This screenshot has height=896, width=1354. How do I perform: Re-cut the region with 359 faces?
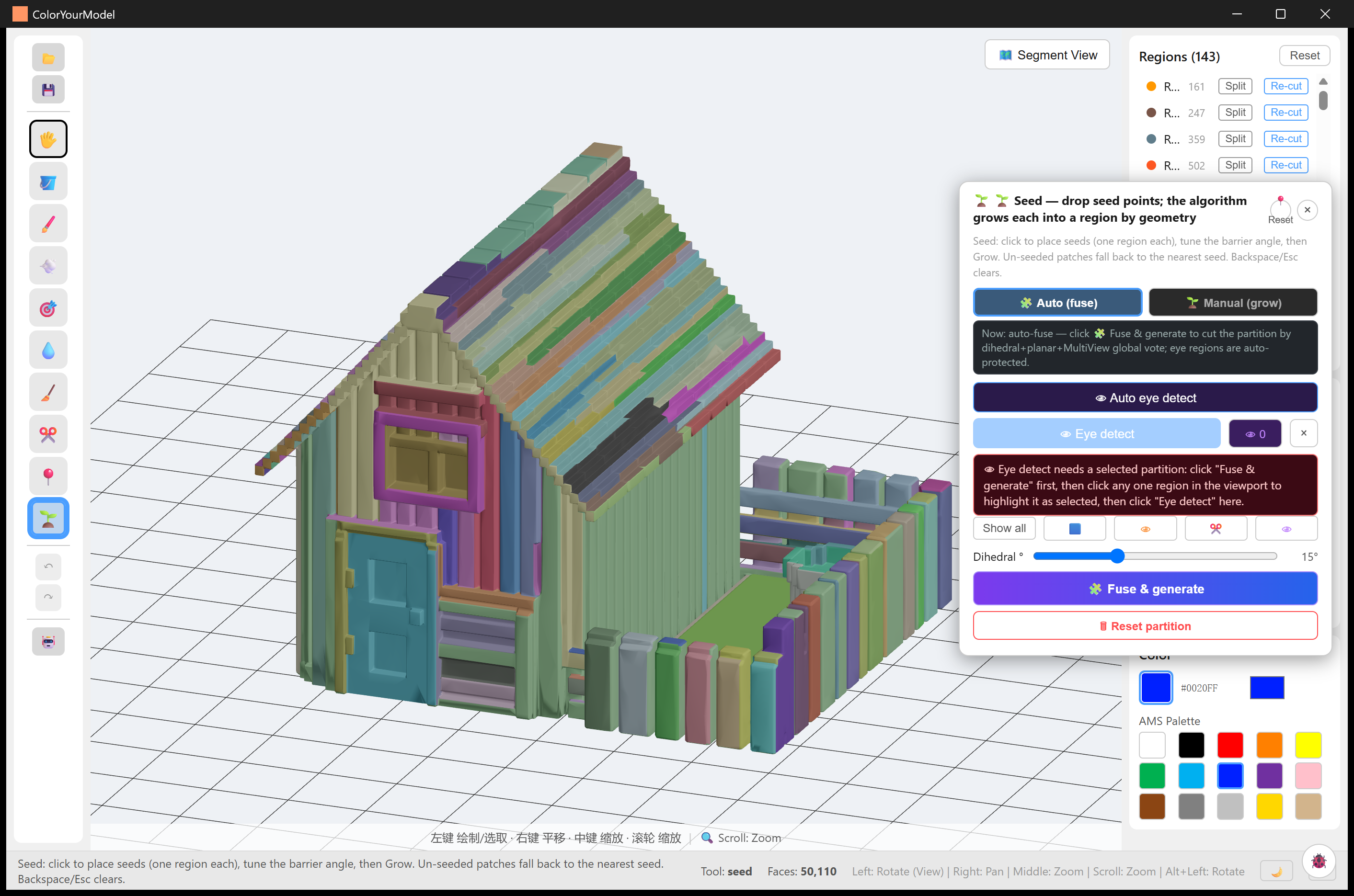1286,139
